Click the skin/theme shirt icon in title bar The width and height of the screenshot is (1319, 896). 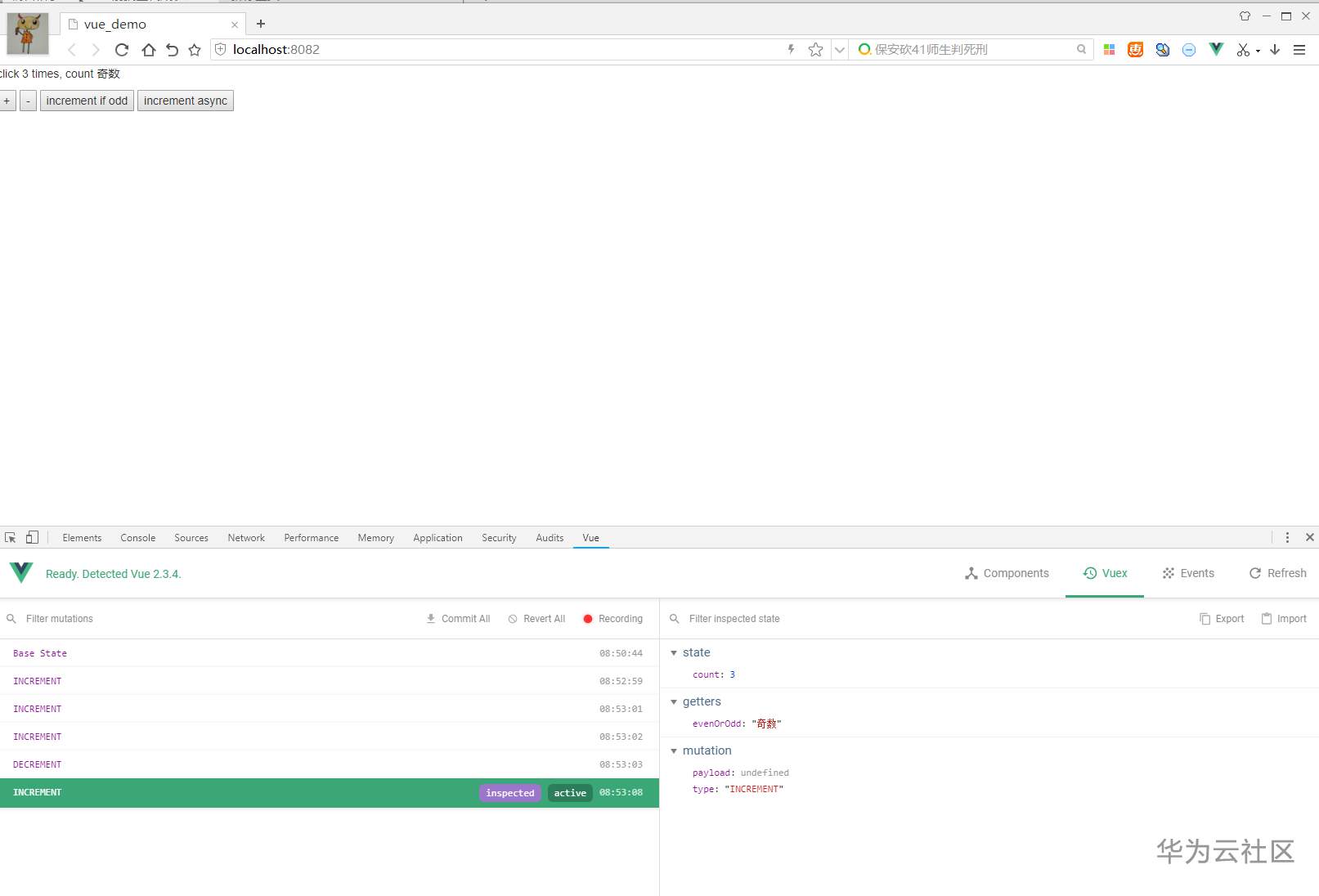[1245, 16]
